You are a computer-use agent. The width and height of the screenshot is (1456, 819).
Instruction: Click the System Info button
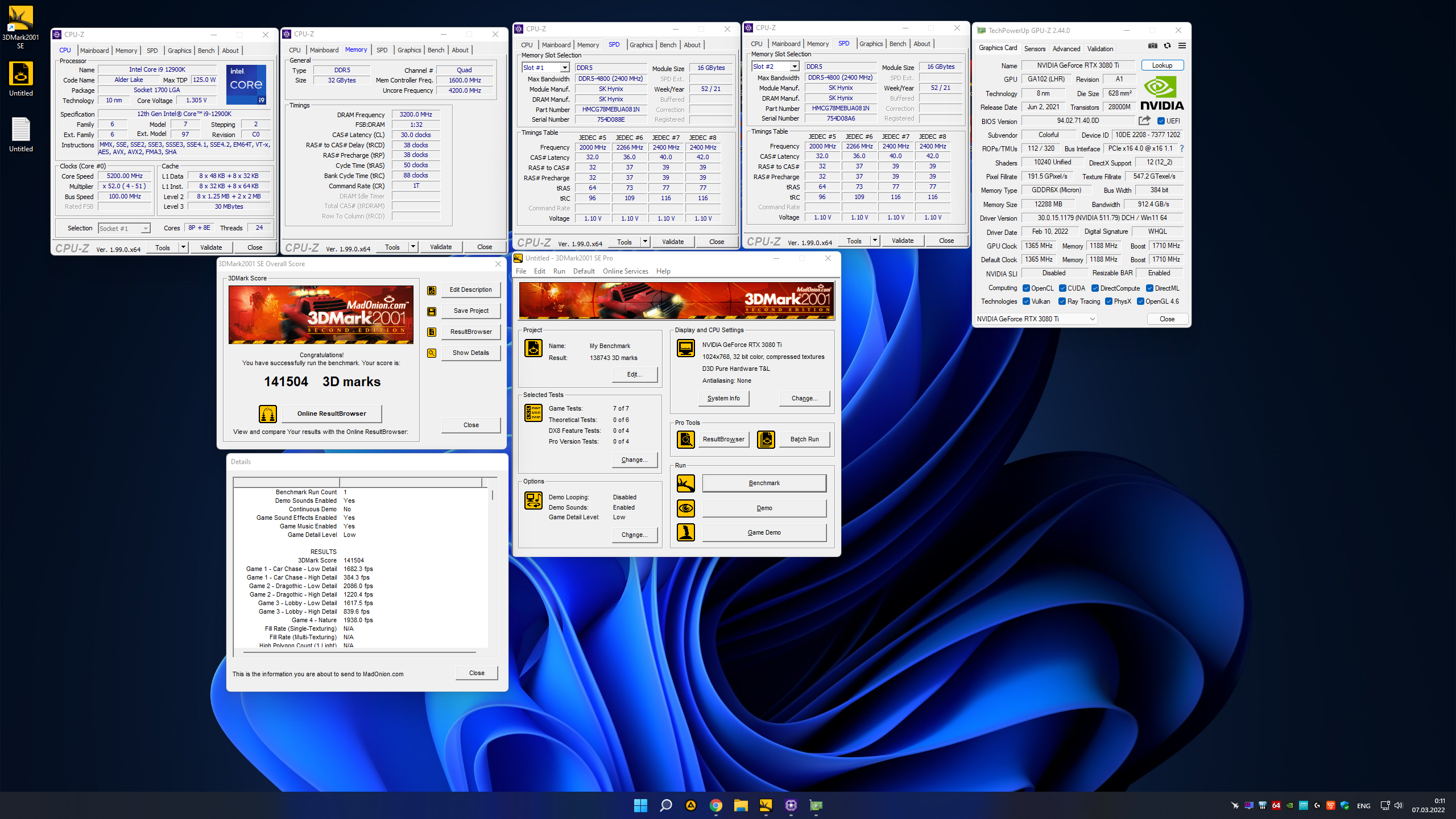pos(723,398)
